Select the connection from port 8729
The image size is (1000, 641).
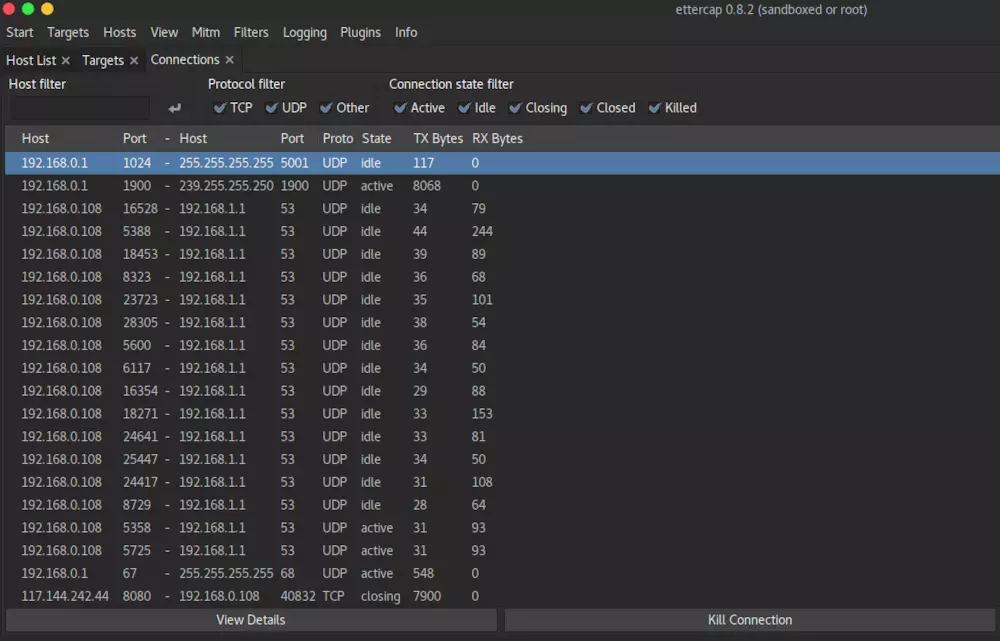(x=503, y=505)
